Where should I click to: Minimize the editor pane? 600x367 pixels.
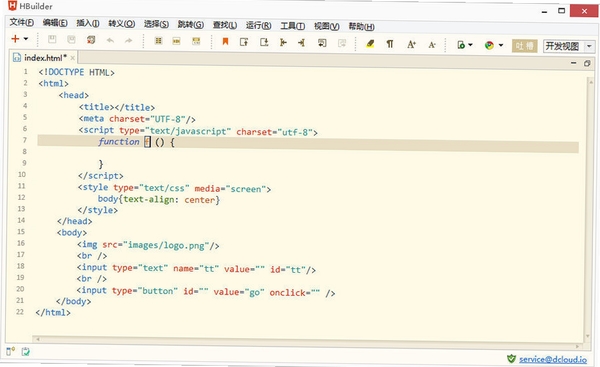point(573,63)
